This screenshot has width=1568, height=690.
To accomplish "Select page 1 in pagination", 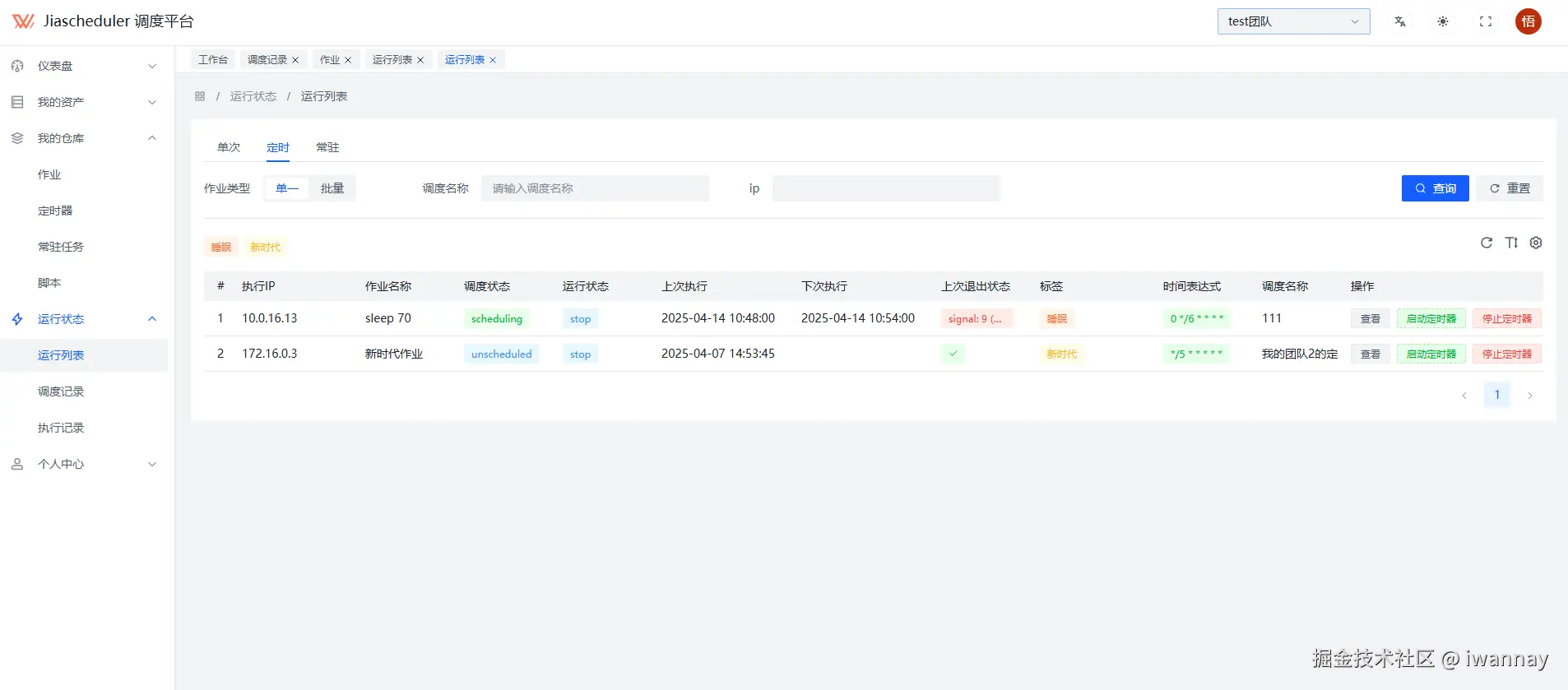I will point(1497,396).
